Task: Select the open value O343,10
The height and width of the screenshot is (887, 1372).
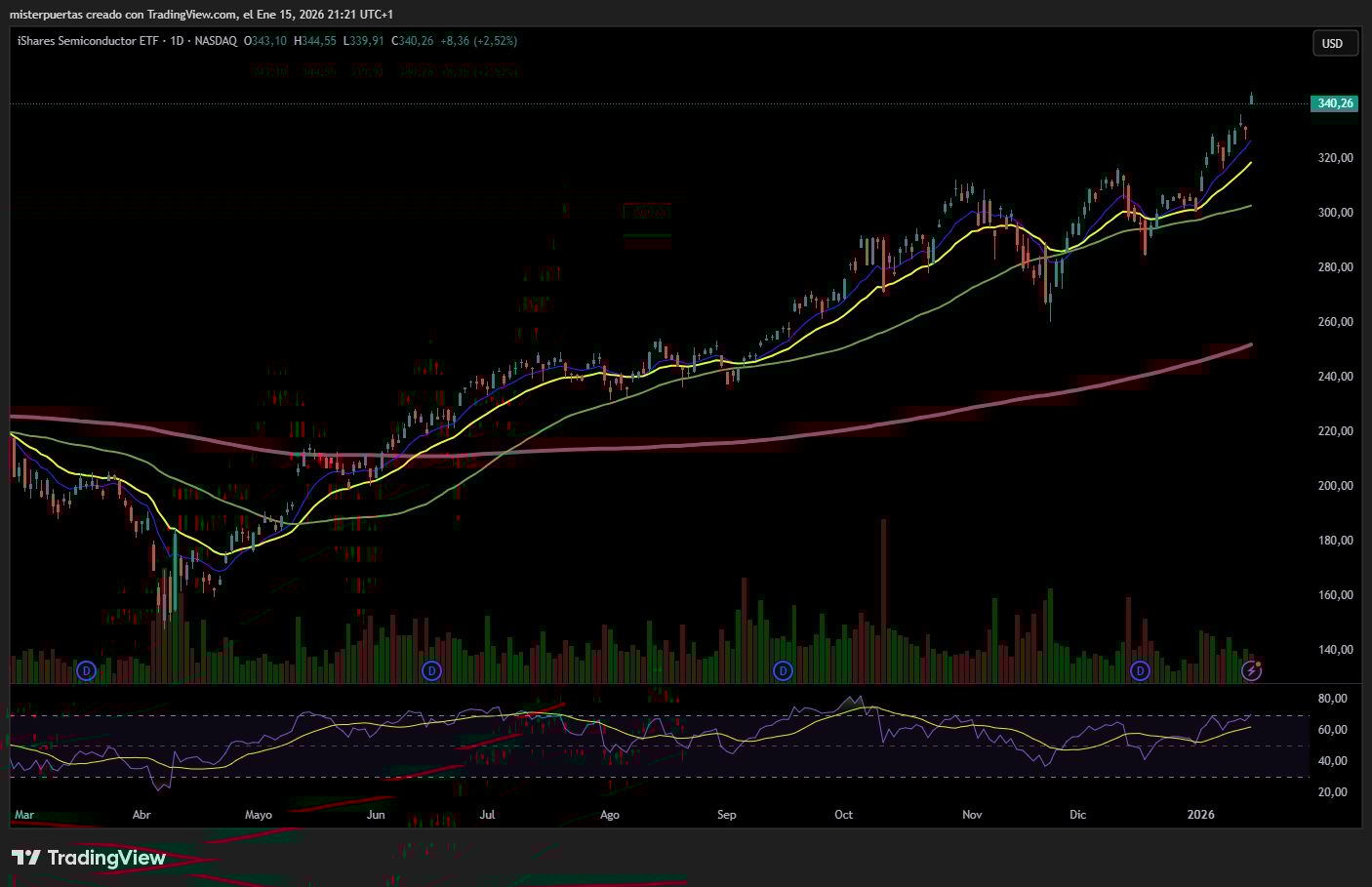Action: click(264, 41)
